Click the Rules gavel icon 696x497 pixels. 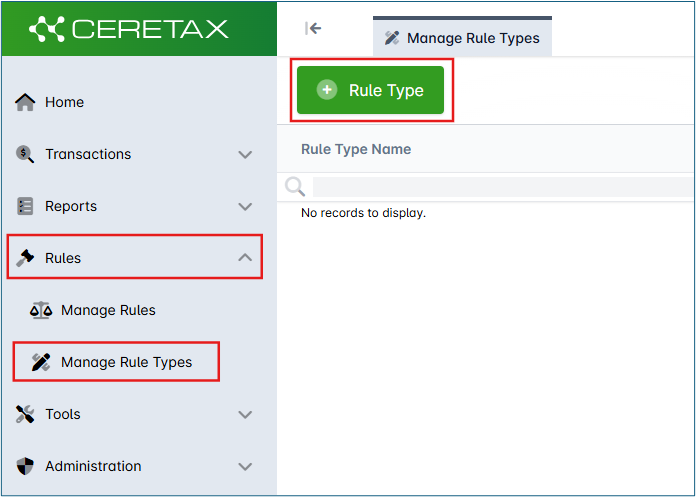tap(25, 258)
